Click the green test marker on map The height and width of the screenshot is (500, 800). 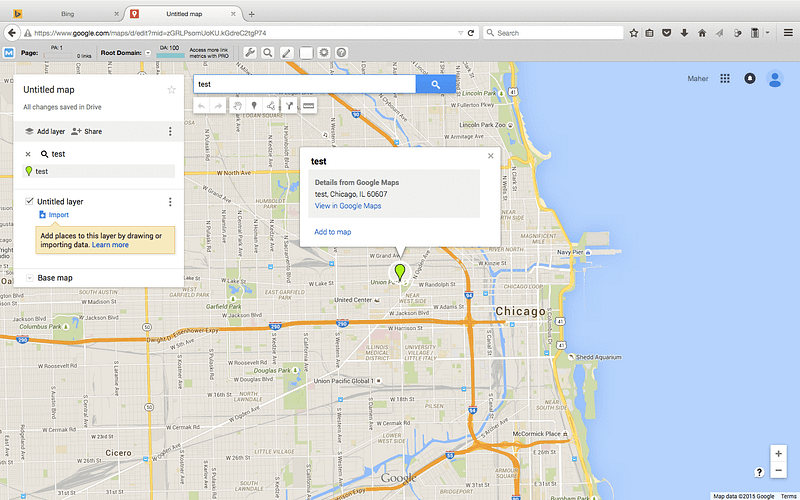pos(400,272)
